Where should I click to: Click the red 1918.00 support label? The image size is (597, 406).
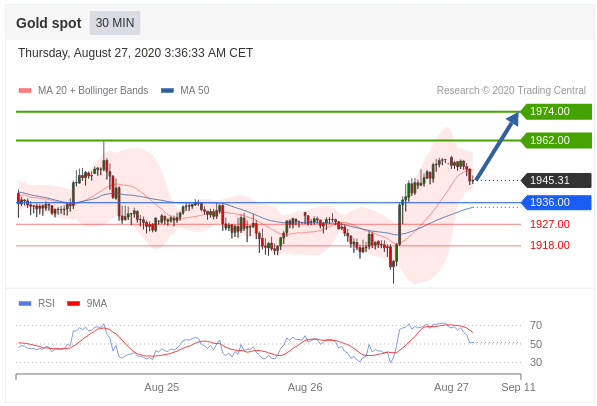click(550, 245)
